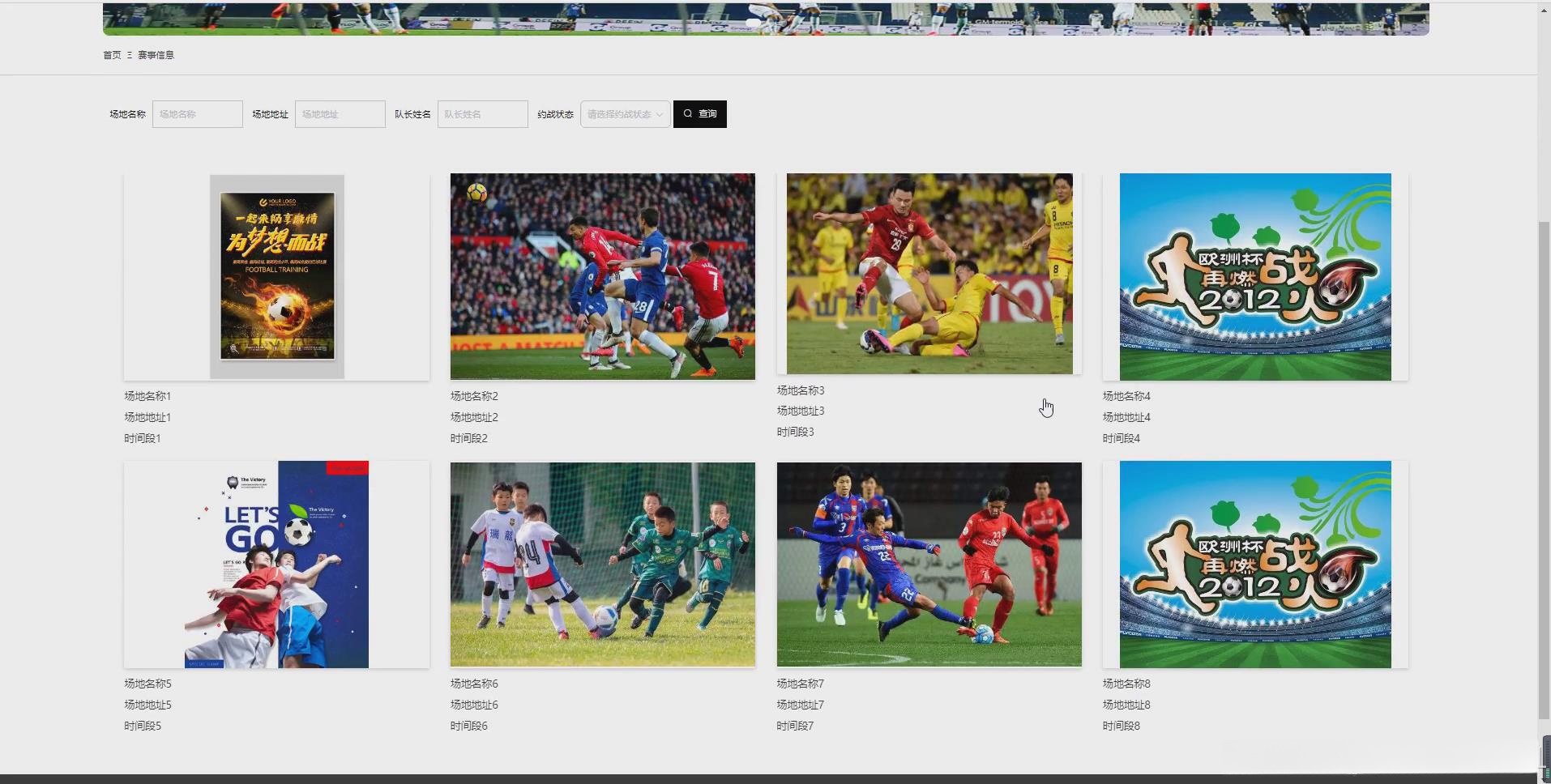Open the image above 场地名称7
This screenshot has height=784, width=1551.
point(929,565)
